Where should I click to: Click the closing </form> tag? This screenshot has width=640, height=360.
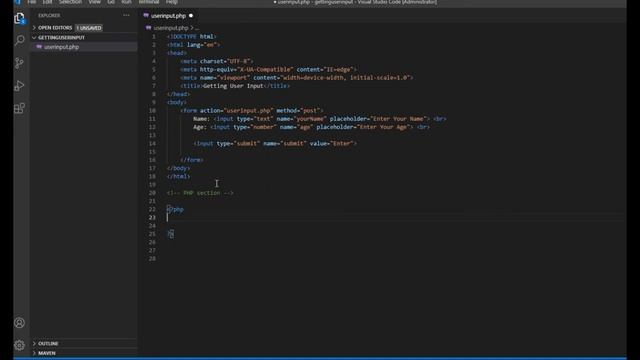192,160
